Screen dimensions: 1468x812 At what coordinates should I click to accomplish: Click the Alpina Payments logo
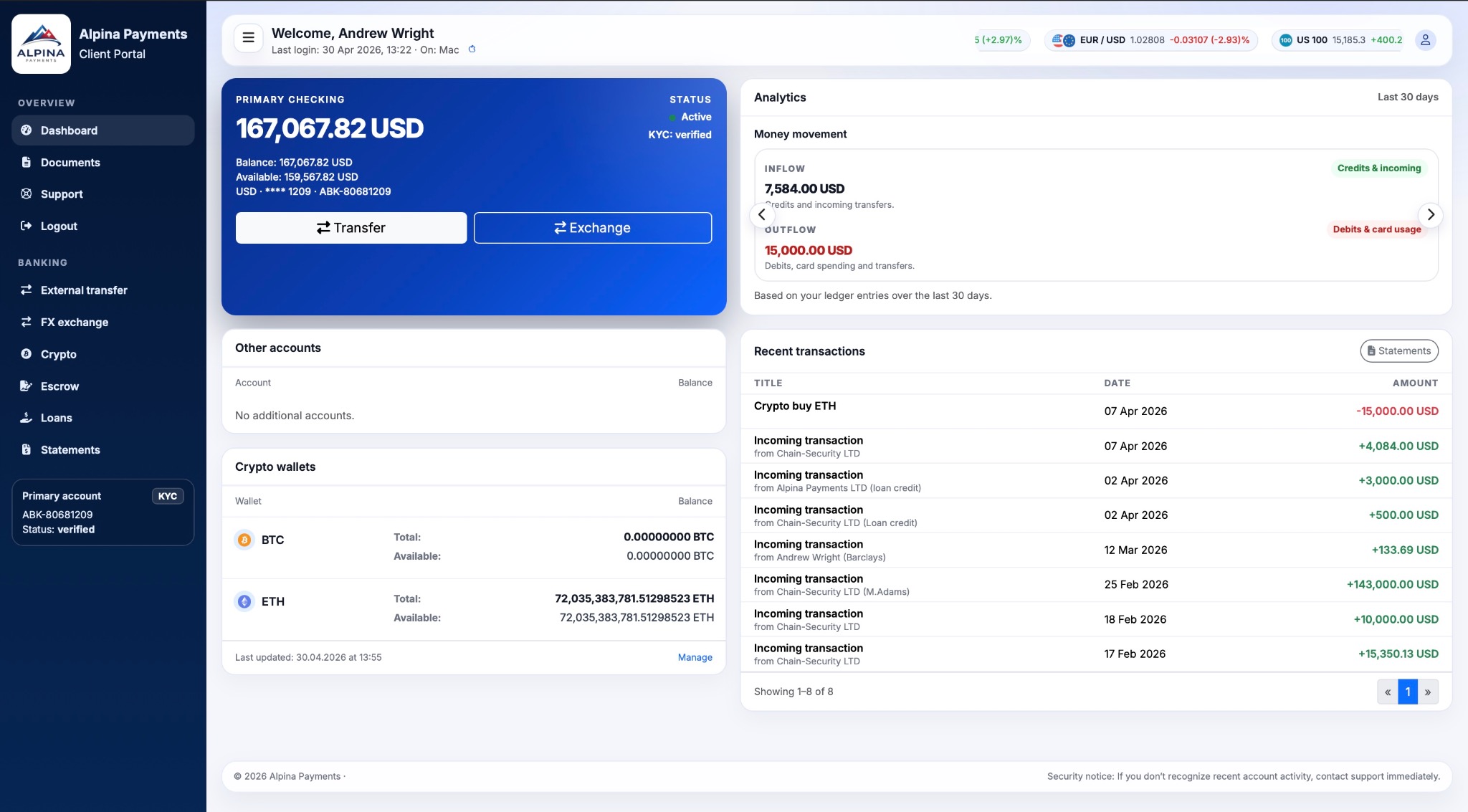[x=41, y=44]
